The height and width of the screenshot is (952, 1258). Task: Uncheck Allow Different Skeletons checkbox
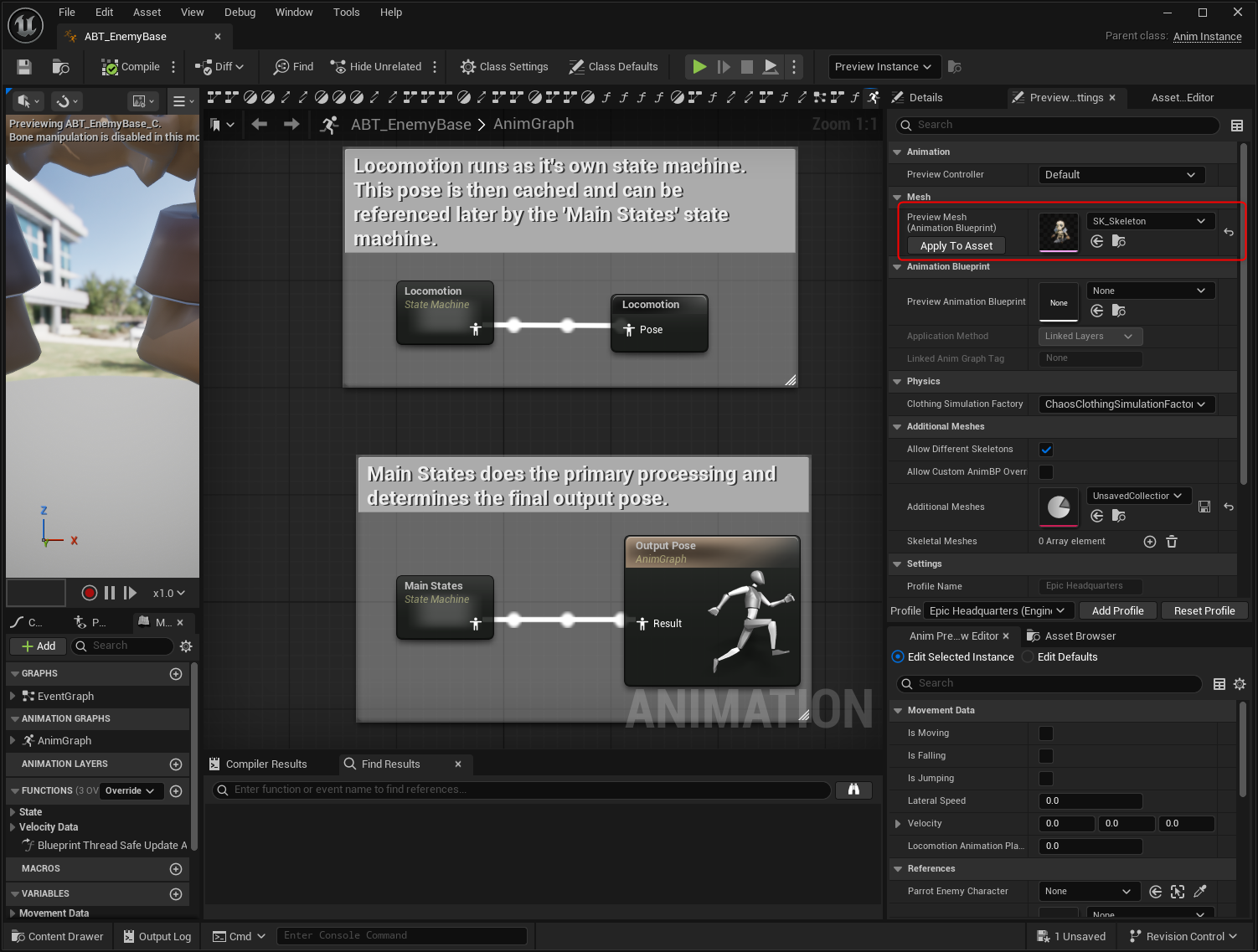1046,450
